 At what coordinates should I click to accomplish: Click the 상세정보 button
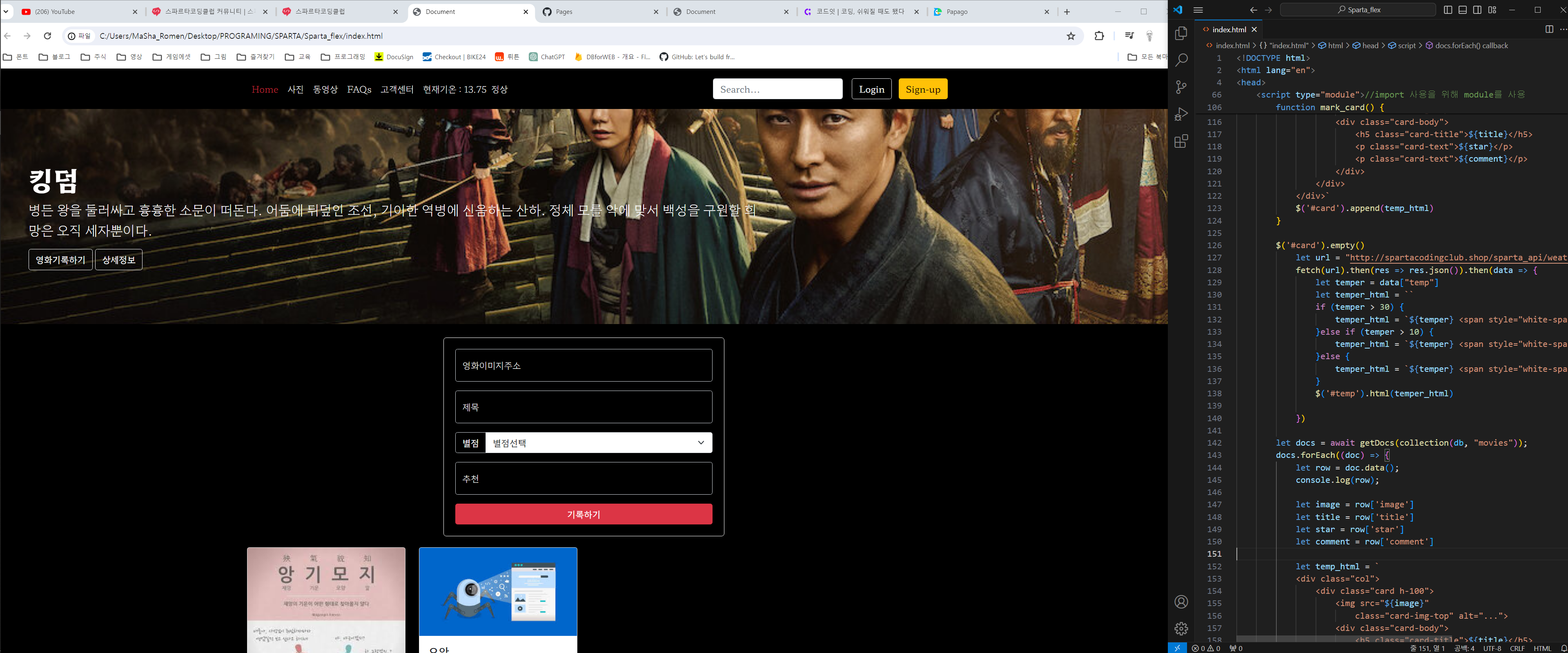pyautogui.click(x=119, y=260)
